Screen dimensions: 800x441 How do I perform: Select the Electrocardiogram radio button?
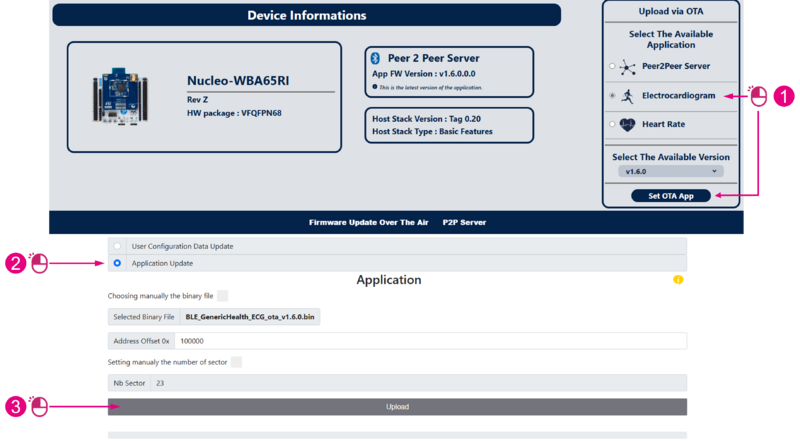pos(612,95)
